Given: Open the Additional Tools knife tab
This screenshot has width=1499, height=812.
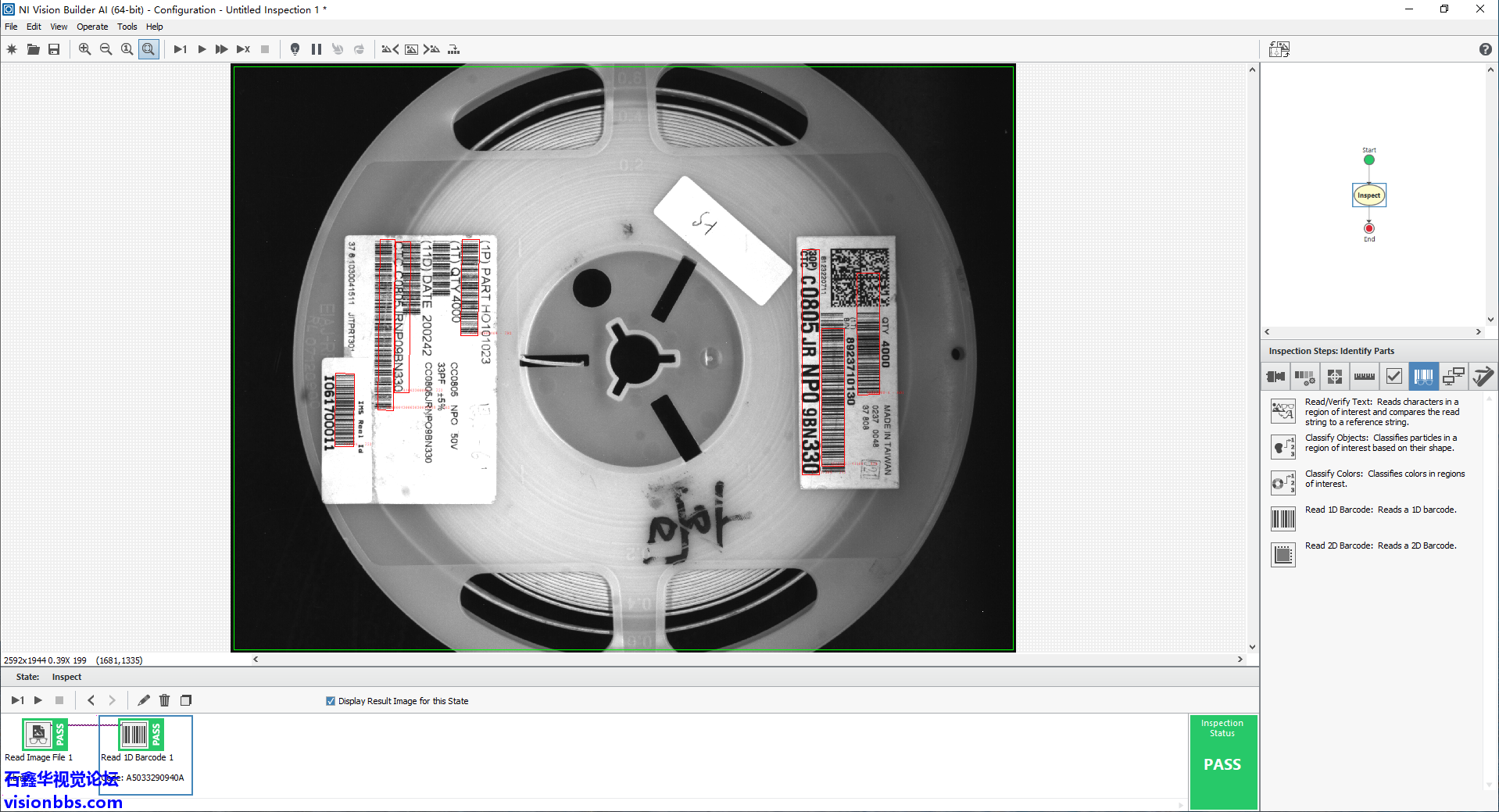Looking at the screenshot, I should pos(1482,377).
